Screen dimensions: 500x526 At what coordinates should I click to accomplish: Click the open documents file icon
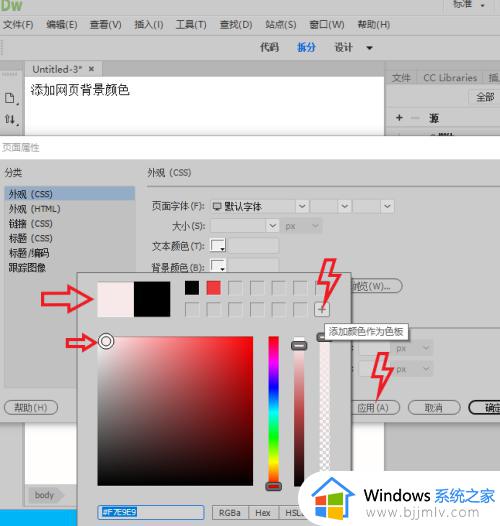pyautogui.click(x=10, y=98)
